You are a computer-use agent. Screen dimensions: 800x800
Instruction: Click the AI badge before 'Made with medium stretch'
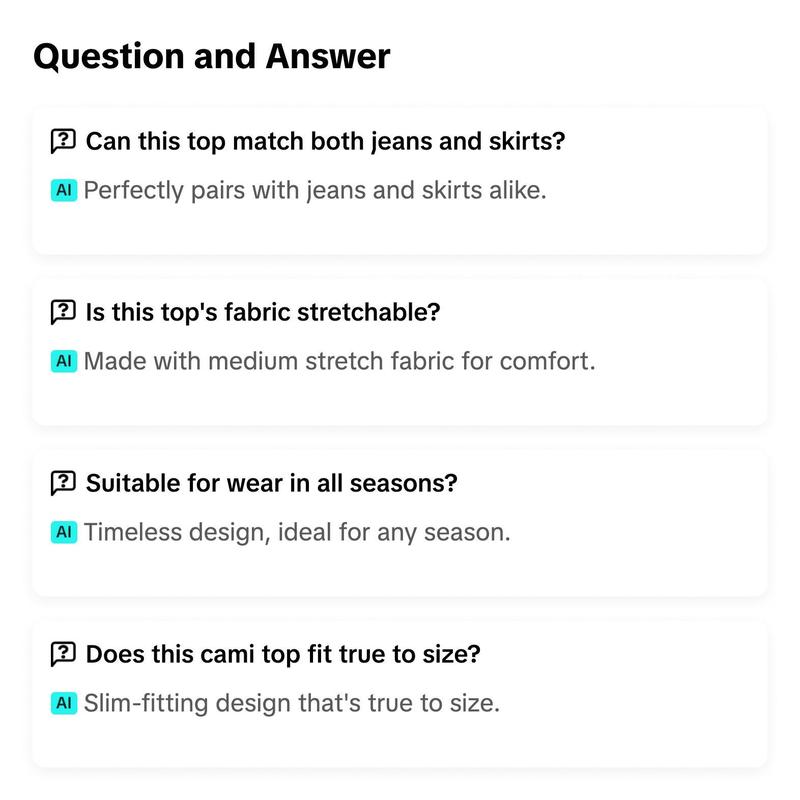click(x=64, y=361)
